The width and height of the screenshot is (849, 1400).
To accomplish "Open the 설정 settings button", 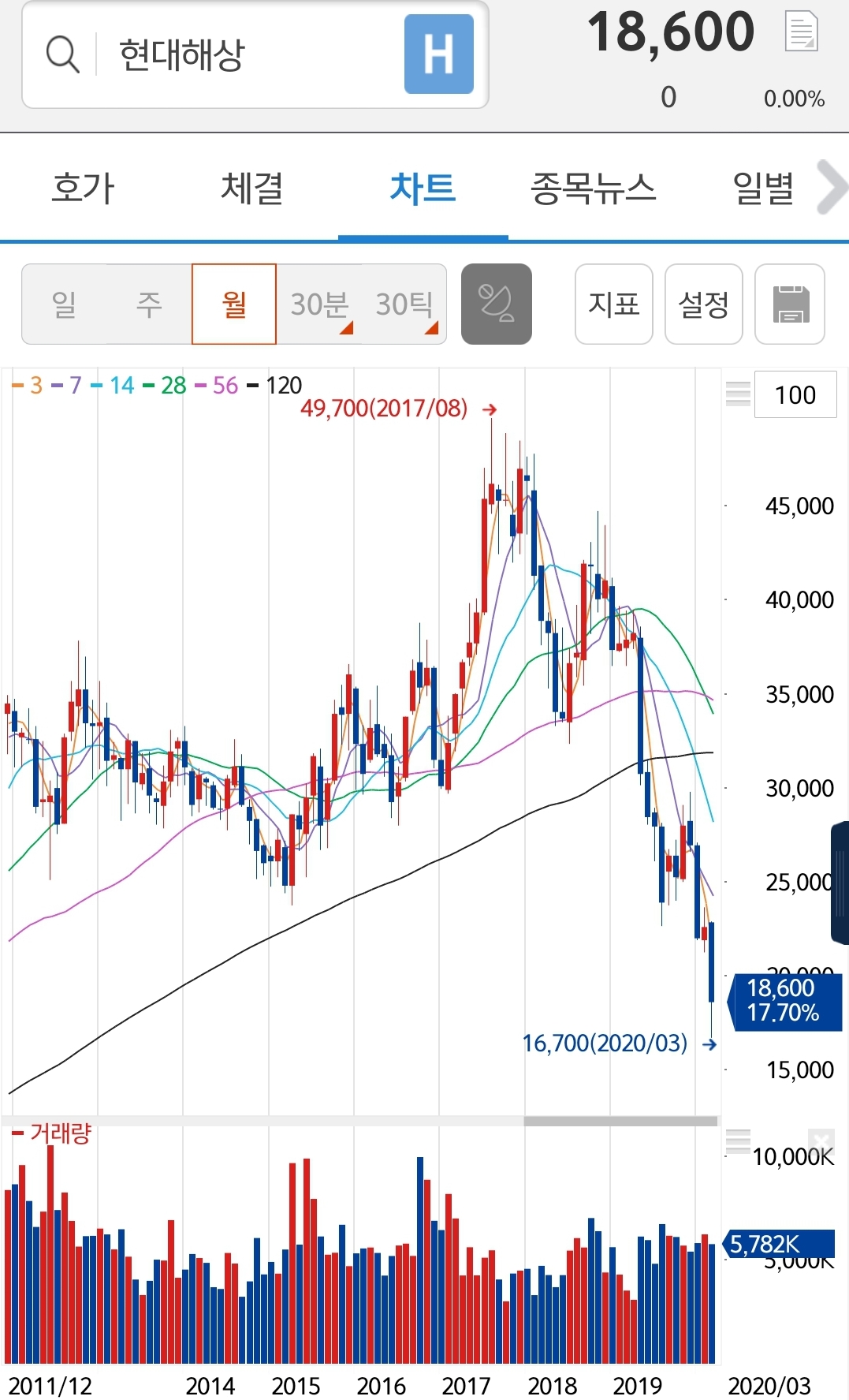I will pyautogui.click(x=704, y=304).
